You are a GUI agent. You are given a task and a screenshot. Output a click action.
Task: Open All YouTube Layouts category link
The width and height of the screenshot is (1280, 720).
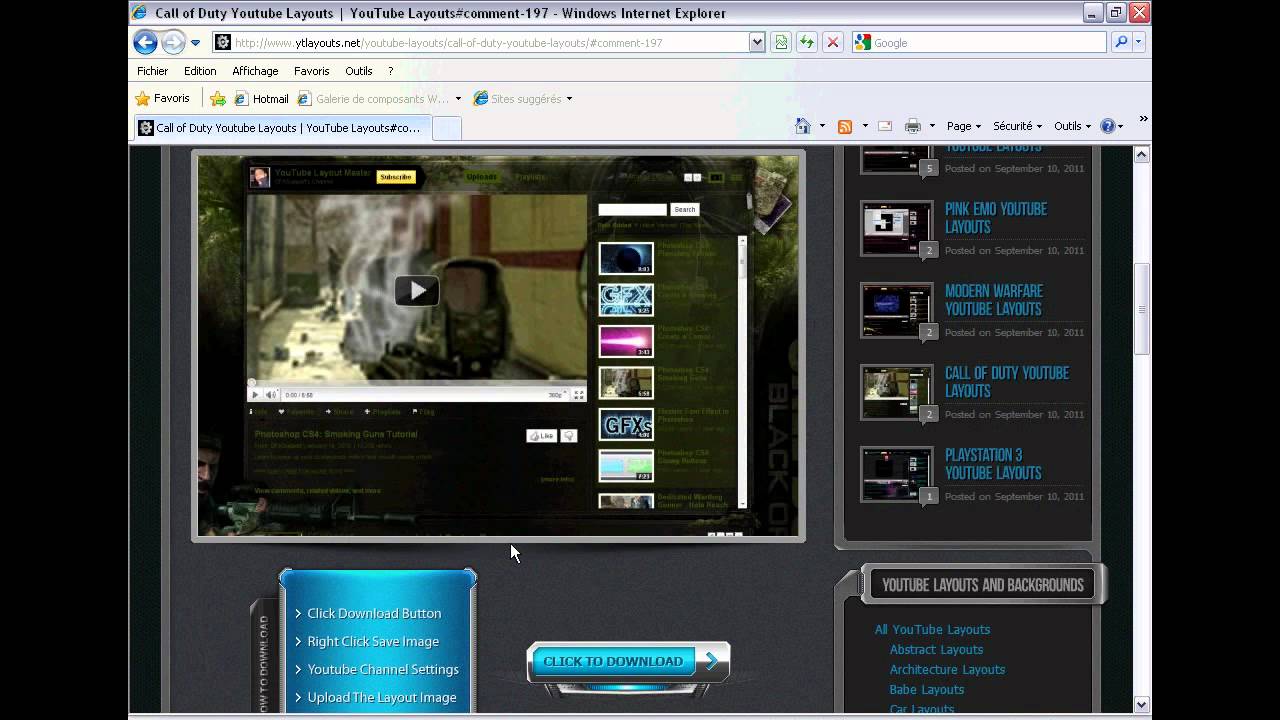click(932, 629)
